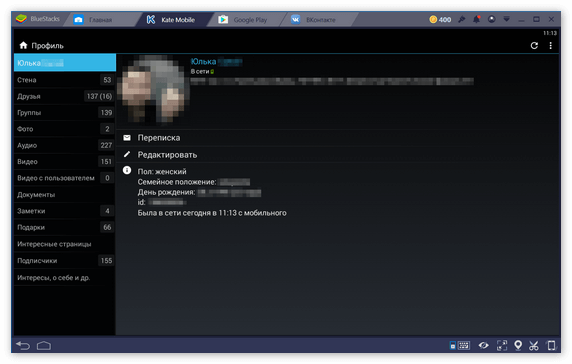Click the Профиль title

click(x=47, y=46)
